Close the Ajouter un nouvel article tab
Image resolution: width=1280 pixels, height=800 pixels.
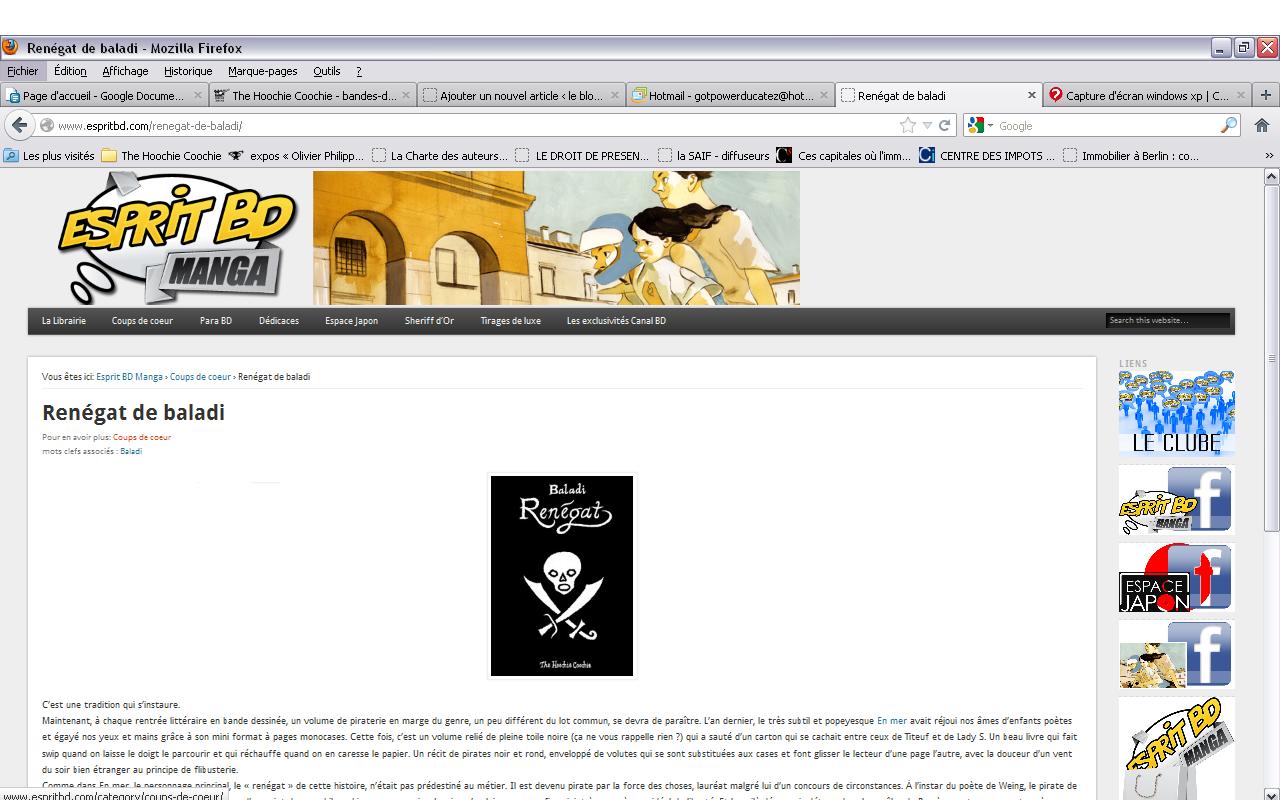(614, 95)
